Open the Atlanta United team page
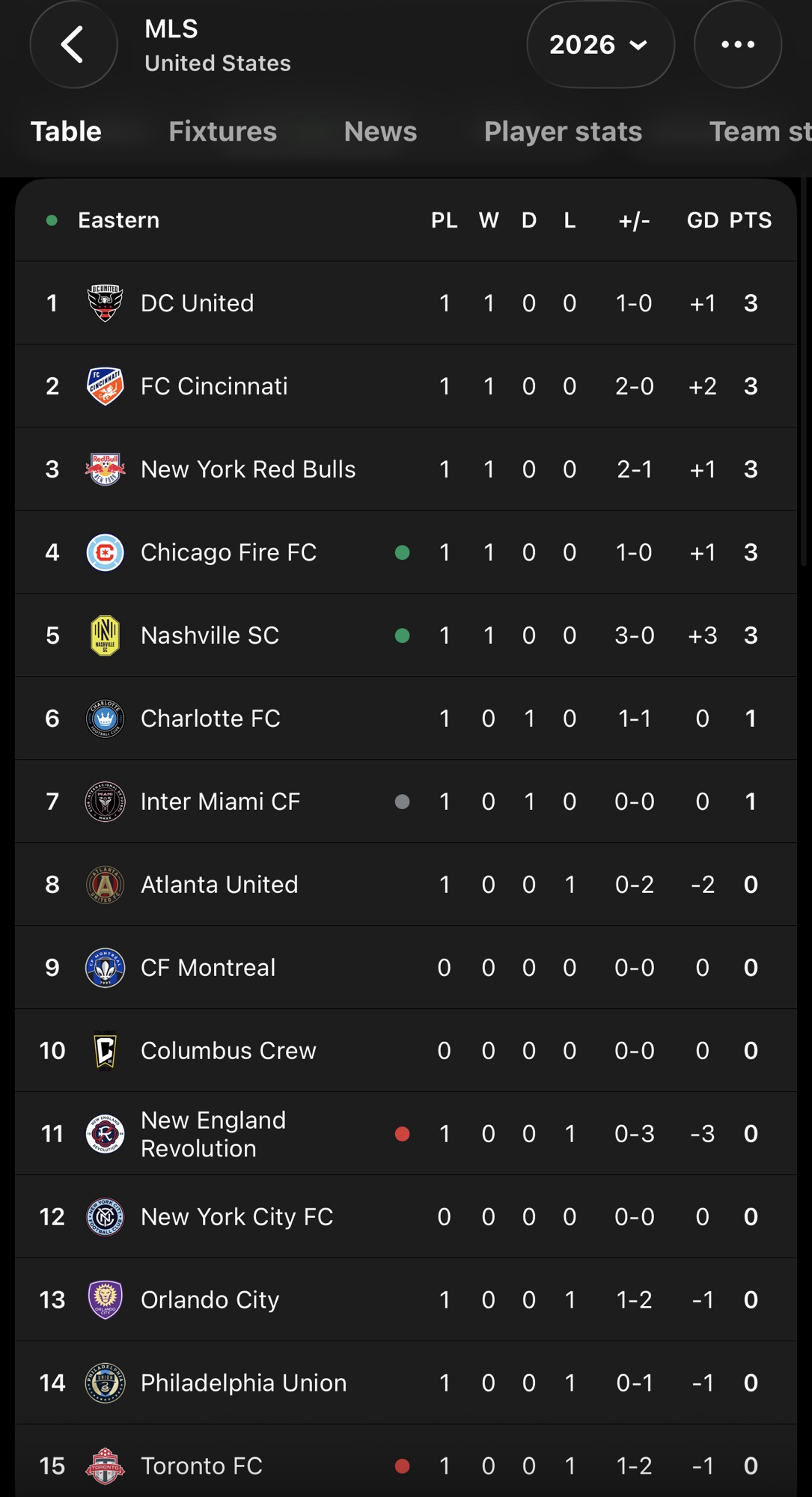This screenshot has height=1497, width=812. coord(219,885)
